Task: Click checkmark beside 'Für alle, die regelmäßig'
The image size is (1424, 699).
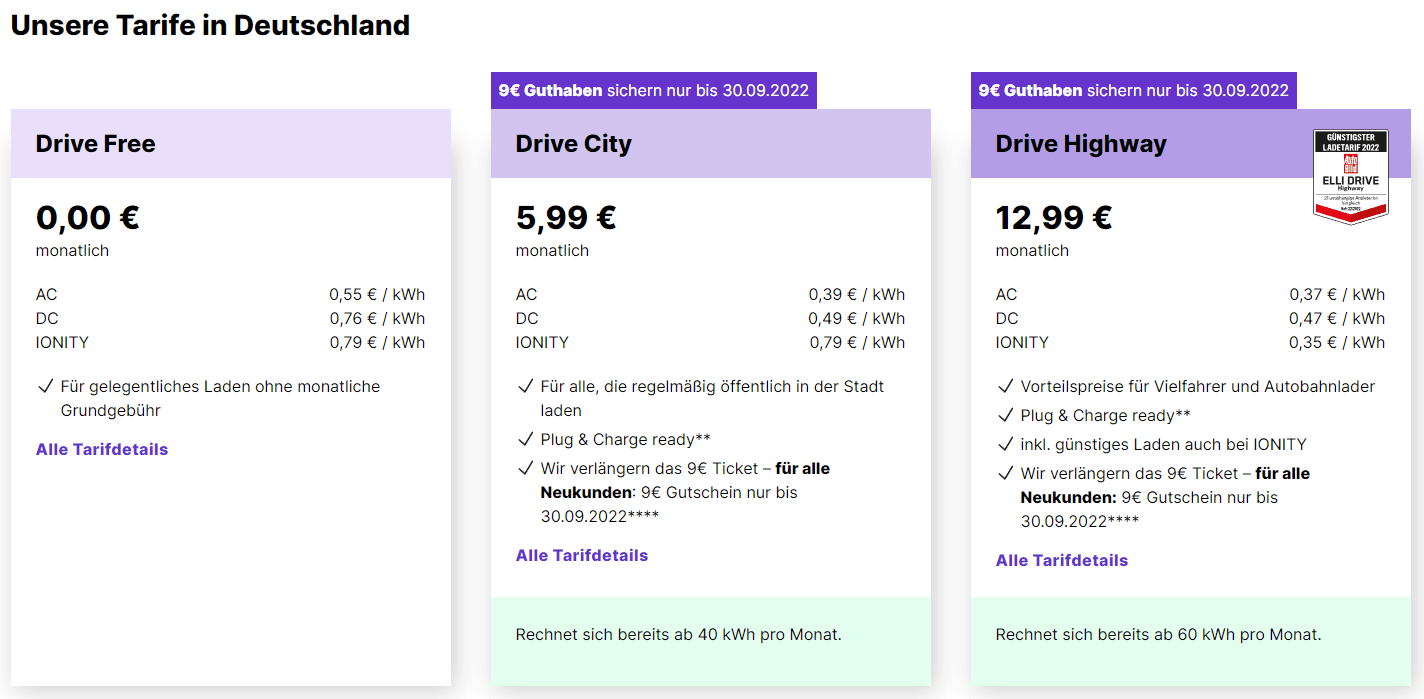Action: [525, 386]
